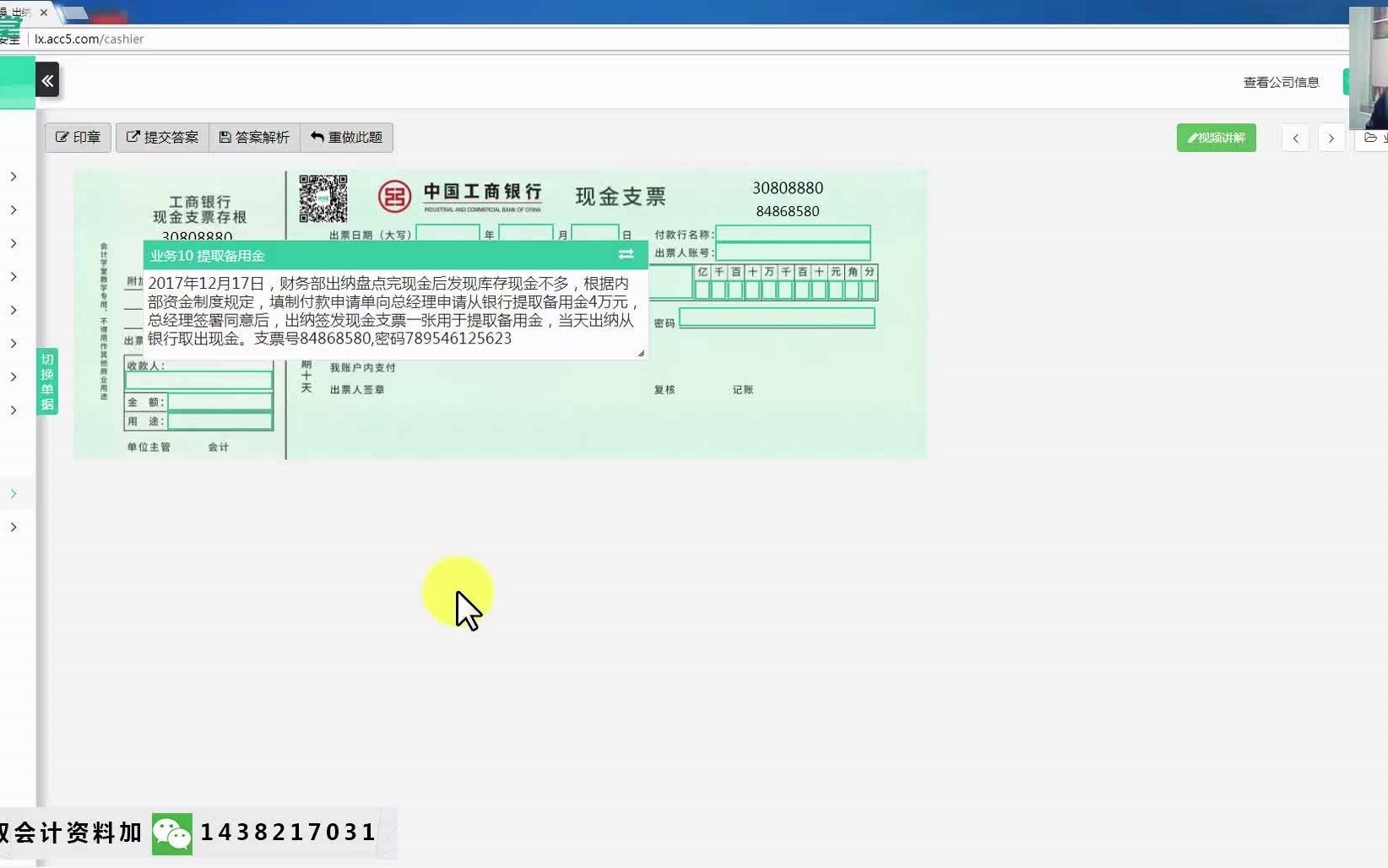This screenshot has width=1388, height=868.
Task: Click the QR code on the cheque
Action: 323,198
